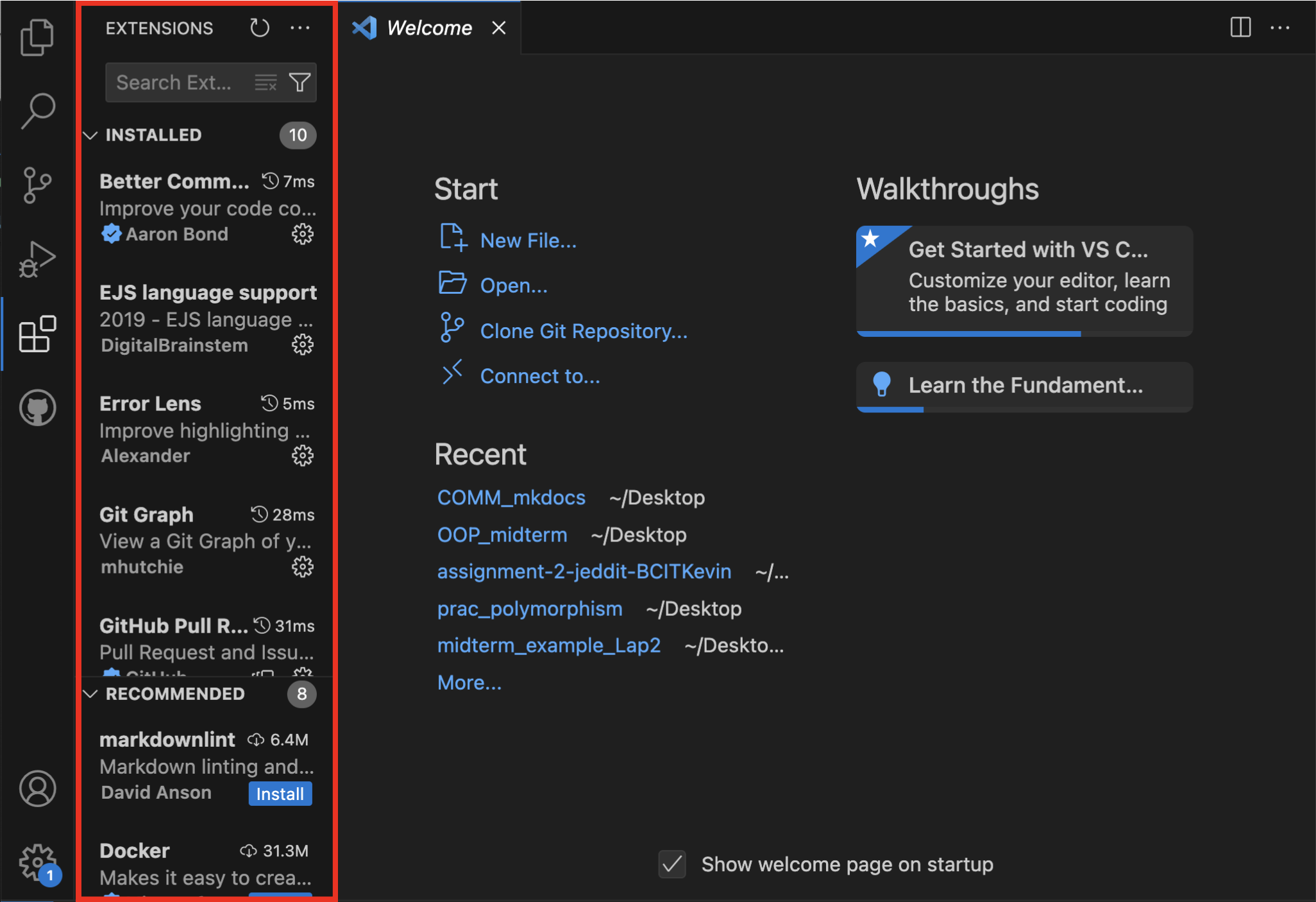
Task: Open Run and Debug view
Action: click(x=37, y=259)
